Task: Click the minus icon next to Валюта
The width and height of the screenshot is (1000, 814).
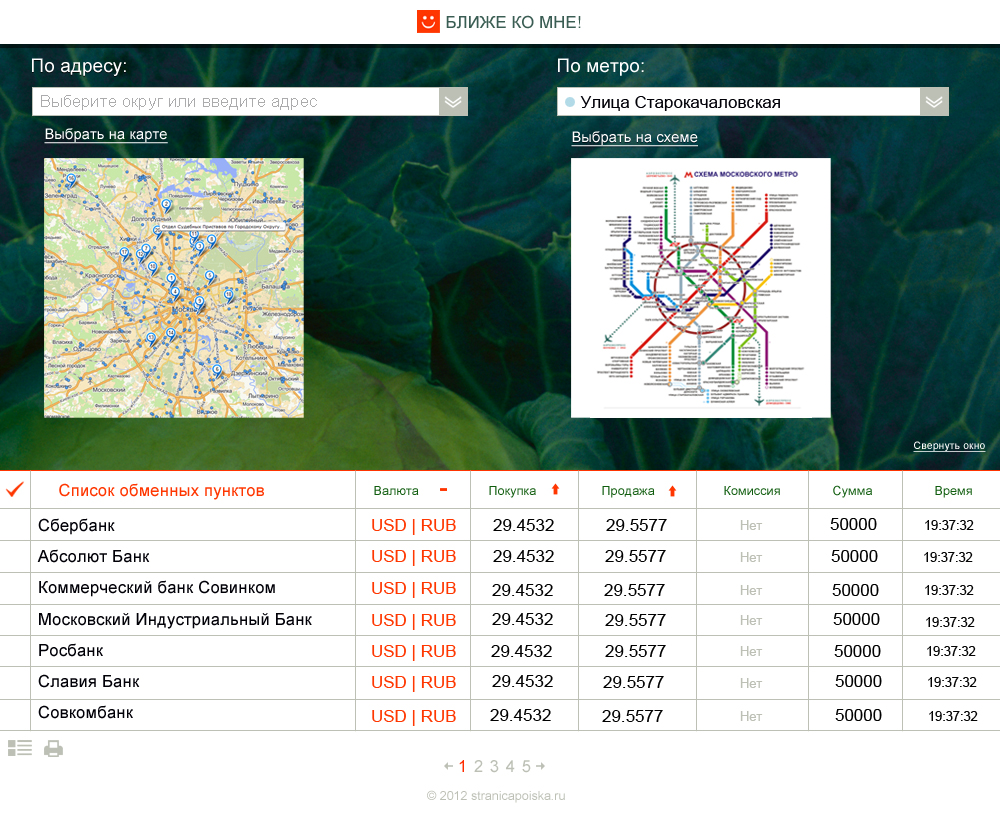Action: (x=443, y=490)
